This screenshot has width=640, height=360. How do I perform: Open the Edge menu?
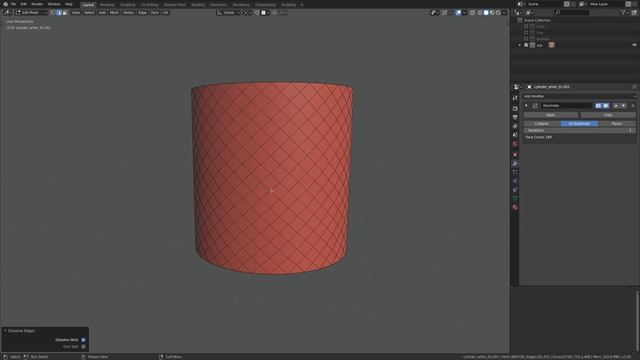(x=142, y=13)
